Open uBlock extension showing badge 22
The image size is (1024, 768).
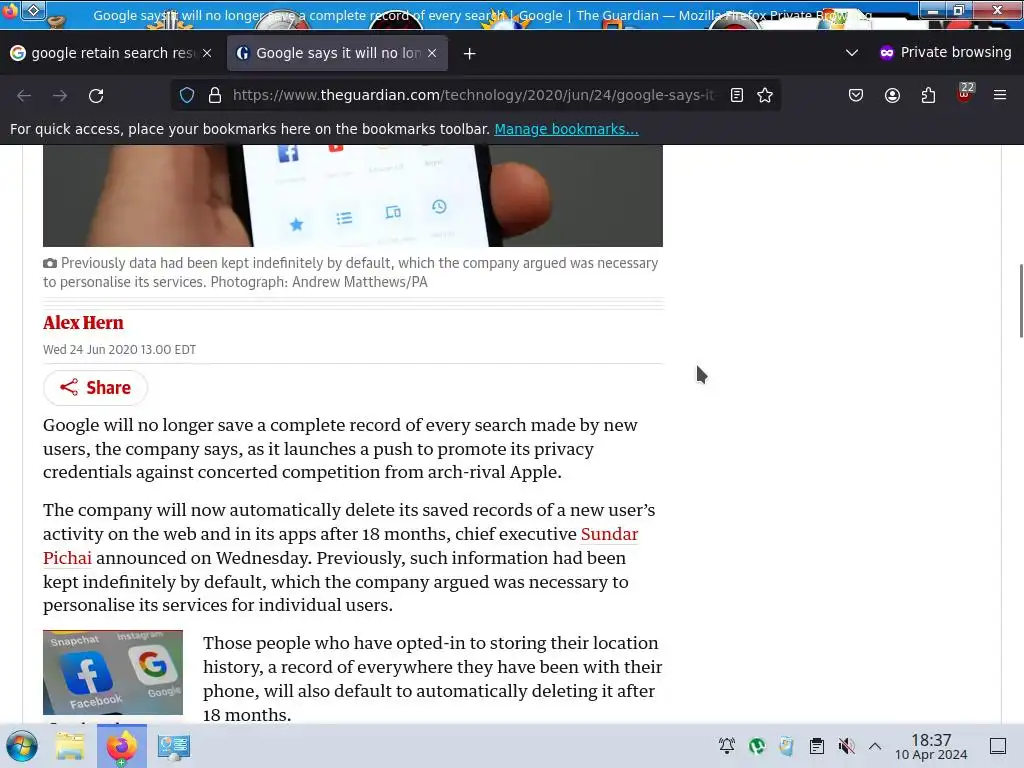[x=964, y=94]
